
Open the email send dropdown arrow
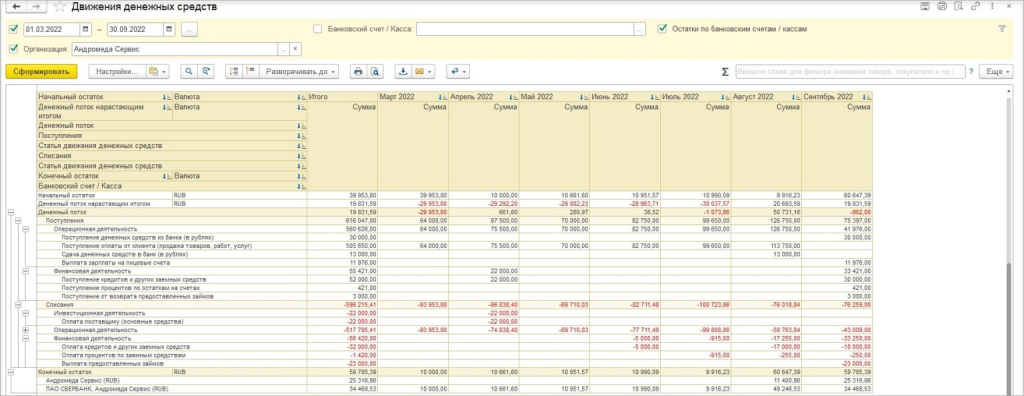coord(430,72)
